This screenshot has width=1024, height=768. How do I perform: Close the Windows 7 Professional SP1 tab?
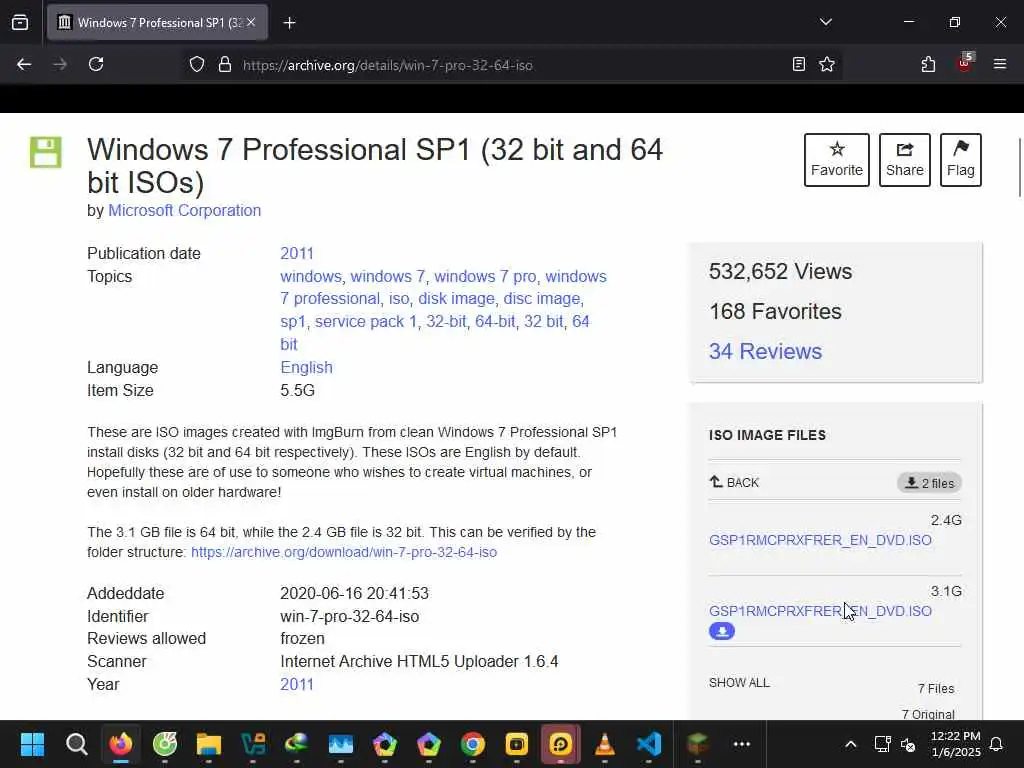[251, 22]
